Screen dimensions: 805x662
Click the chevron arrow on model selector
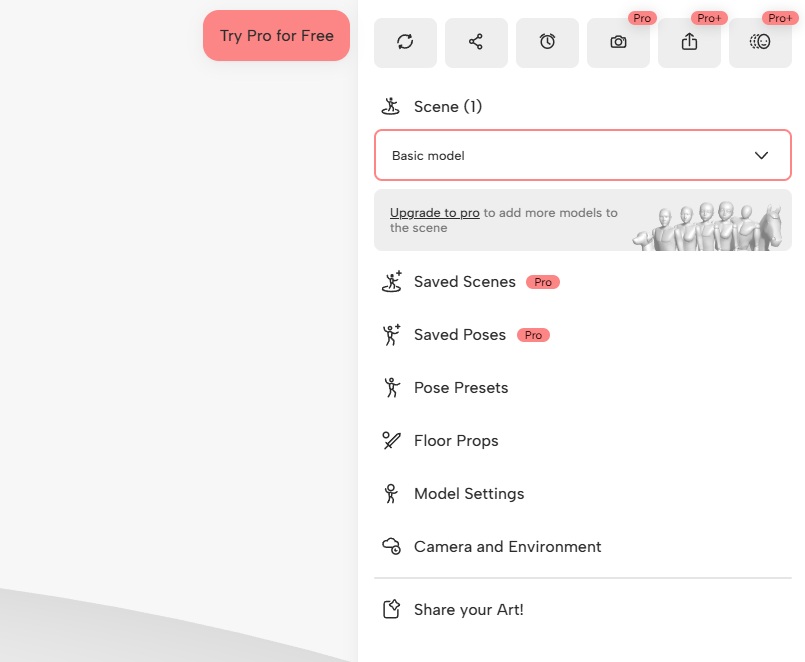761,155
